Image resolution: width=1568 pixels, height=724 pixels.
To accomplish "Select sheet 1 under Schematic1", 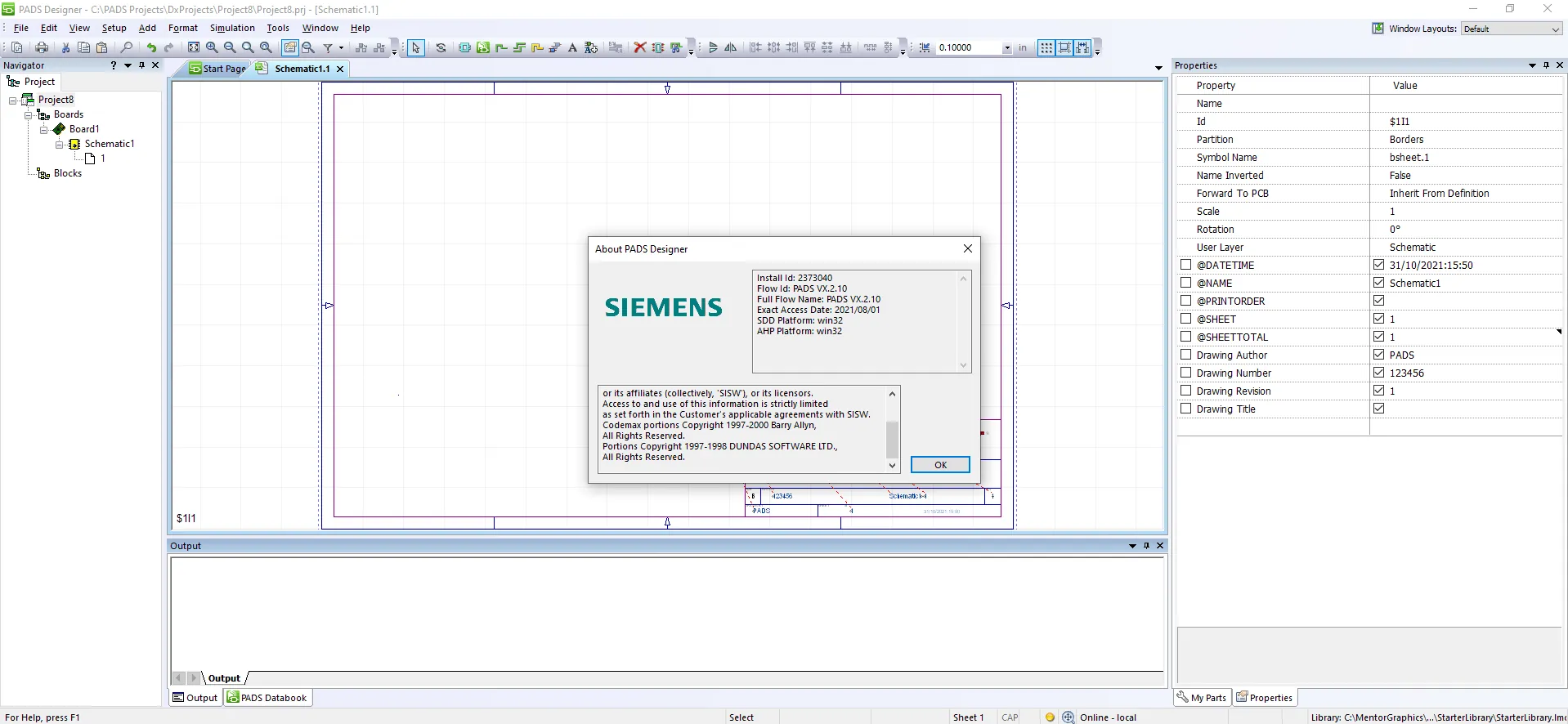I will pyautogui.click(x=103, y=159).
